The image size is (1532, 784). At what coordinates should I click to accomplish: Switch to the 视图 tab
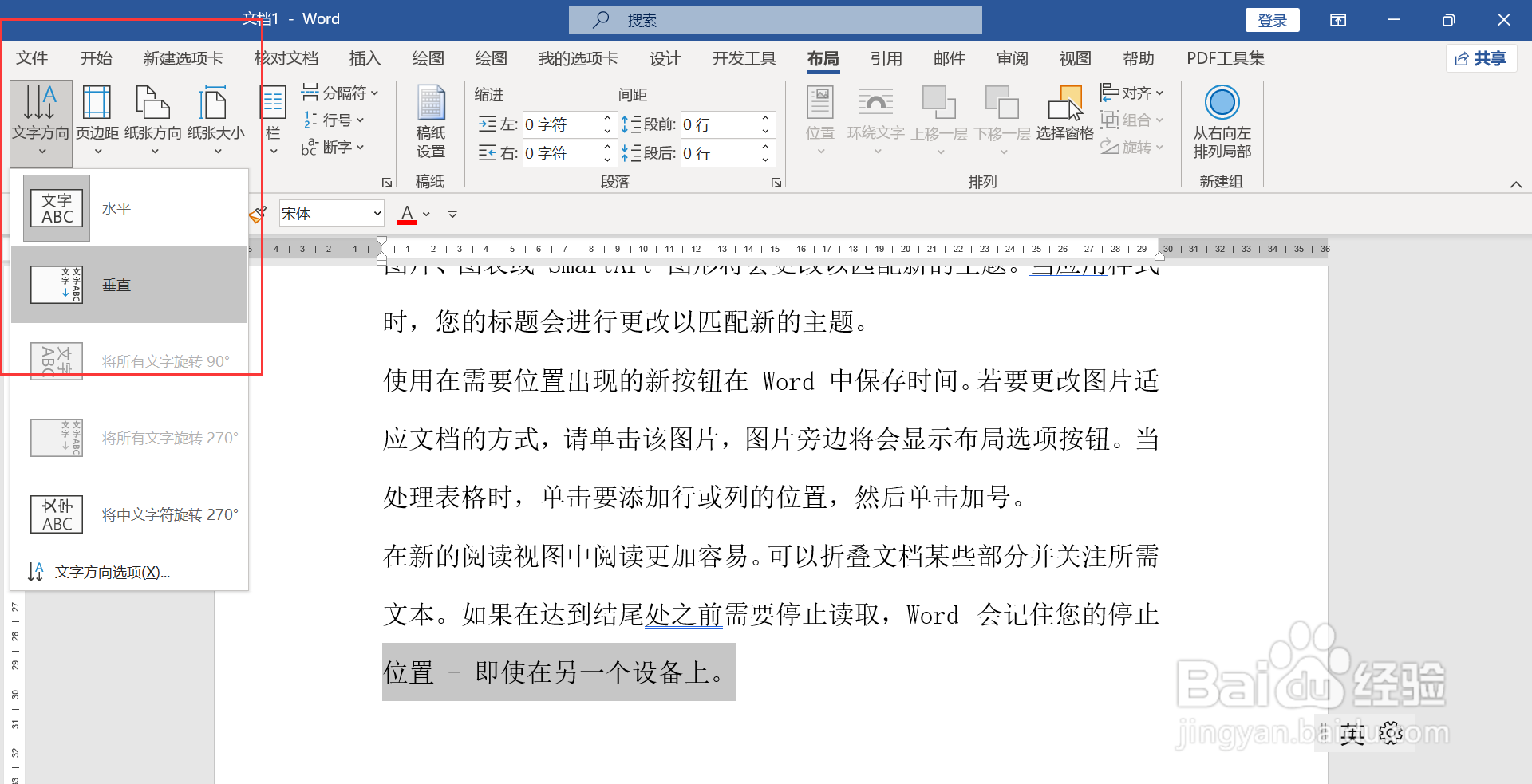pos(1076,58)
